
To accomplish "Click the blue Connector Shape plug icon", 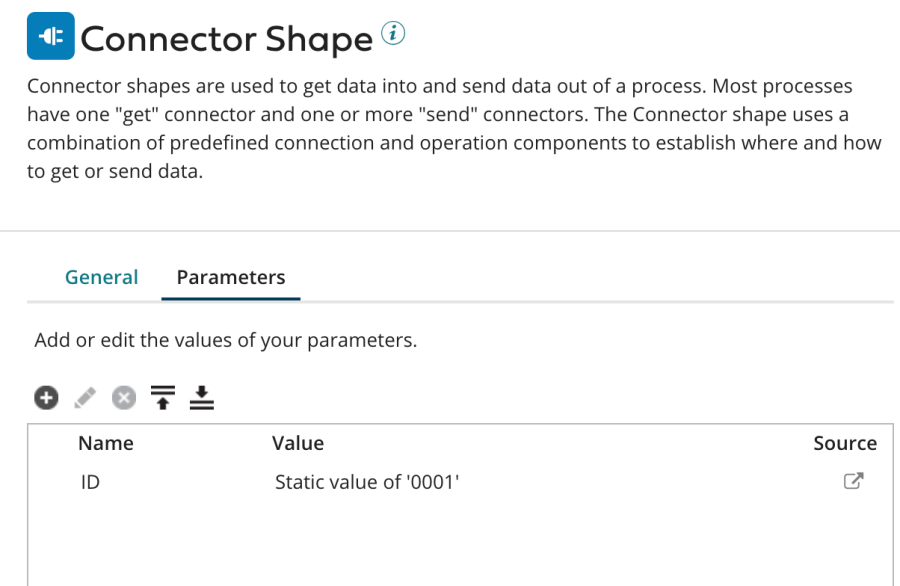I will coord(50,37).
